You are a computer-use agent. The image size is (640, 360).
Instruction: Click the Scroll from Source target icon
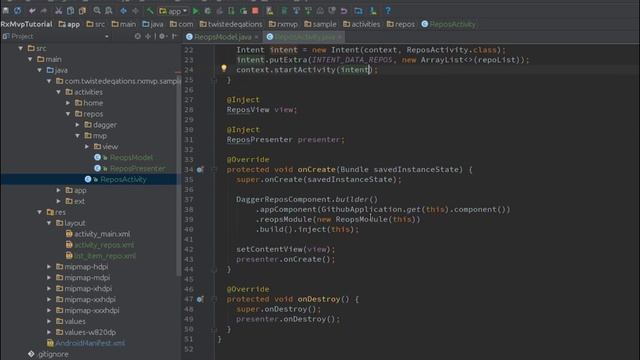(x=138, y=36)
